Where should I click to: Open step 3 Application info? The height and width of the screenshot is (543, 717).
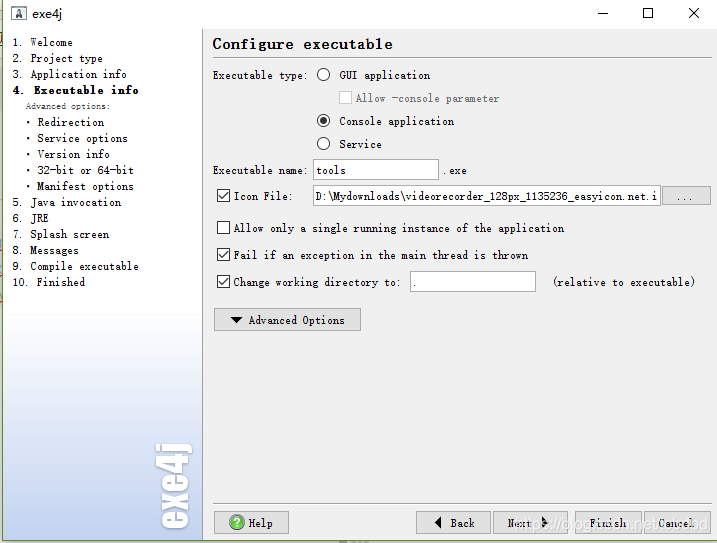[x=70, y=74]
